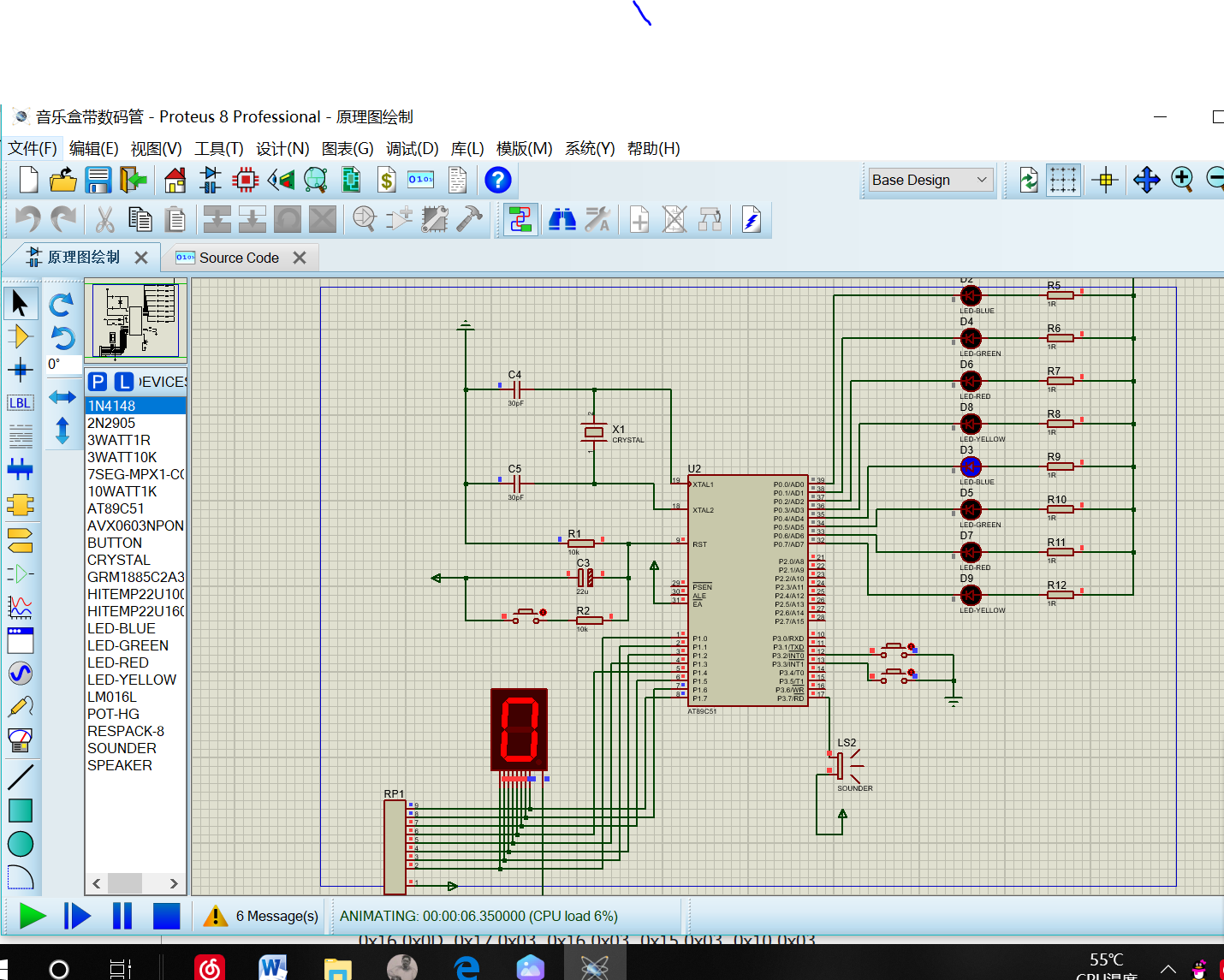This screenshot has height=980, width=1224.
Task: Toggle the grid display button
Action: pyautogui.click(x=1063, y=180)
